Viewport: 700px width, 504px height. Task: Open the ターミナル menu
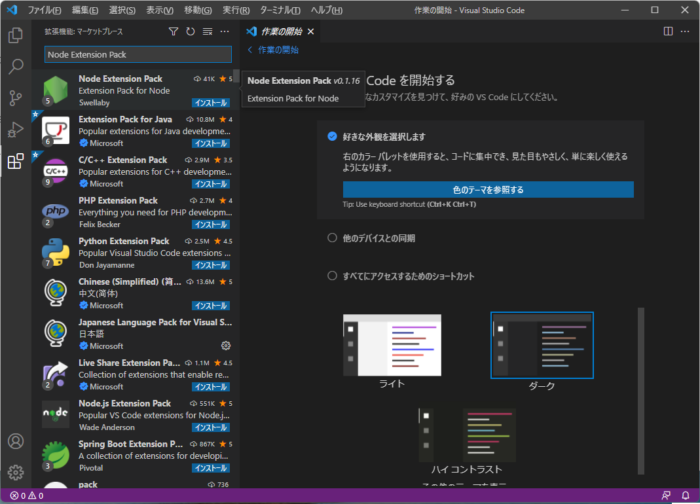click(280, 9)
